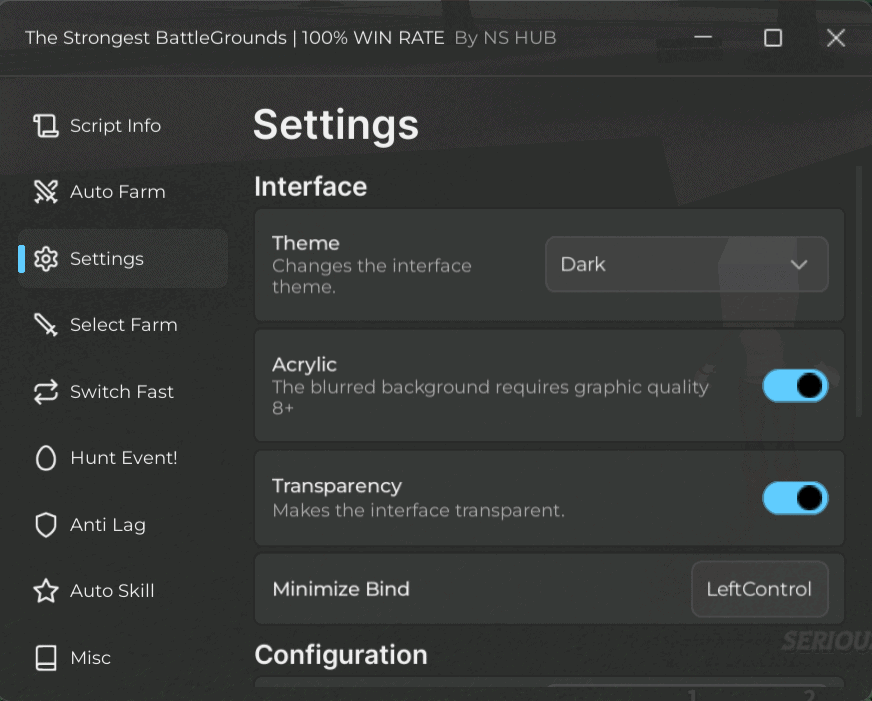Open the Theme dropdown showing Dark
872x701 pixels.
click(687, 264)
